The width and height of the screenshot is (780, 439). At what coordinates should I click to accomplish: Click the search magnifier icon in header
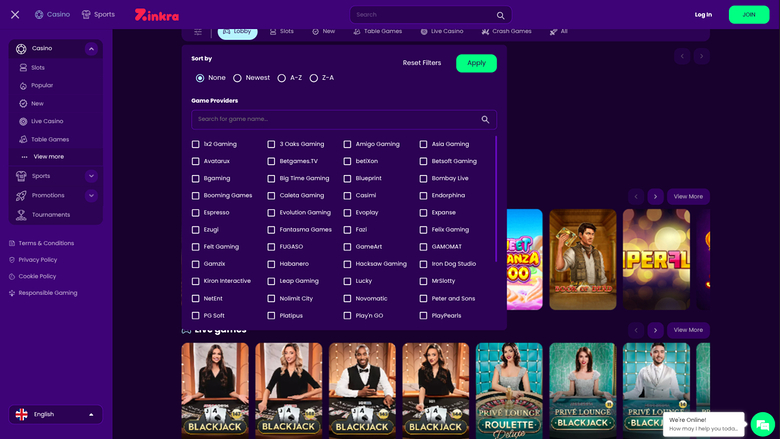click(x=500, y=15)
